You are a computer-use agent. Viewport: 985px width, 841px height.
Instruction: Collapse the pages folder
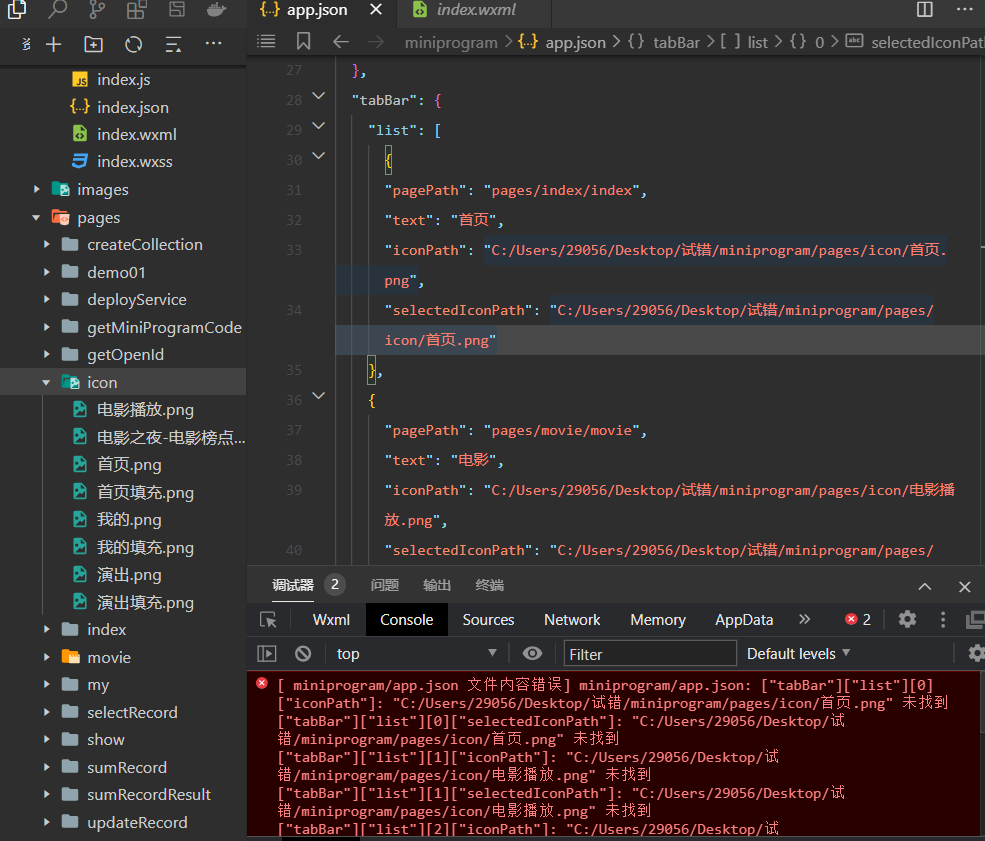click(x=36, y=217)
